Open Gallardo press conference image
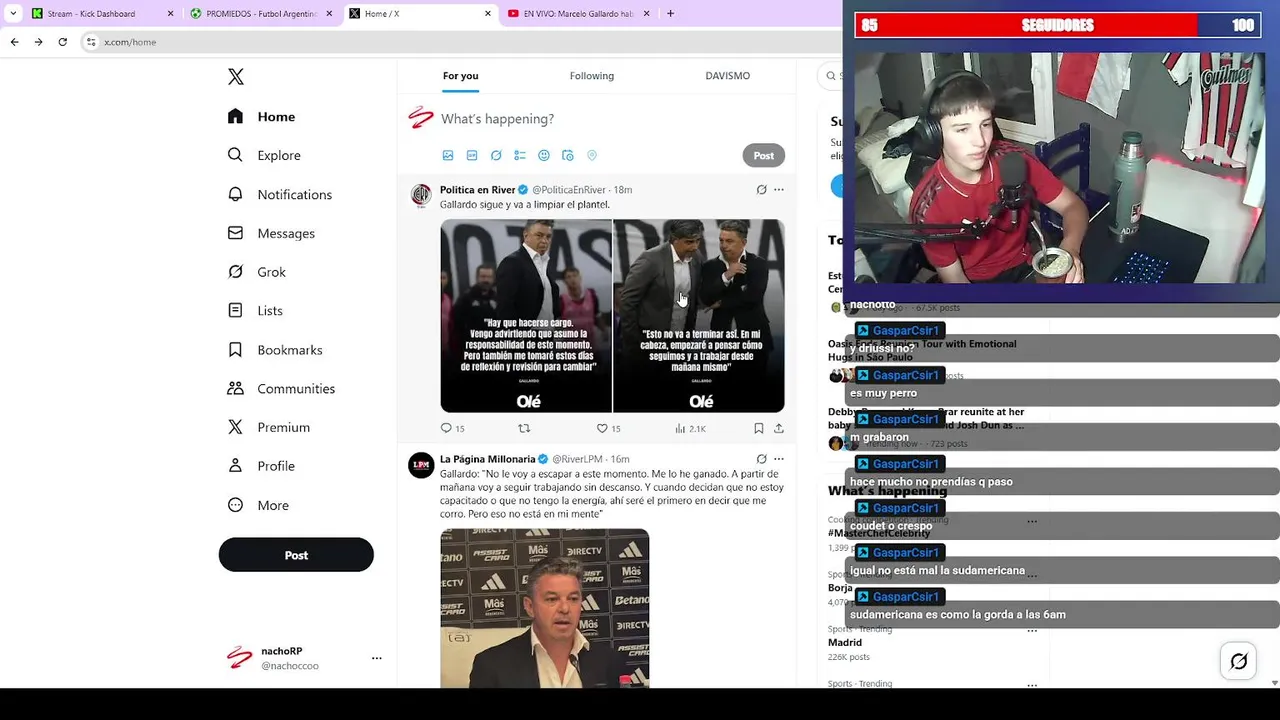The width and height of the screenshot is (1280, 720). pyautogui.click(x=545, y=608)
